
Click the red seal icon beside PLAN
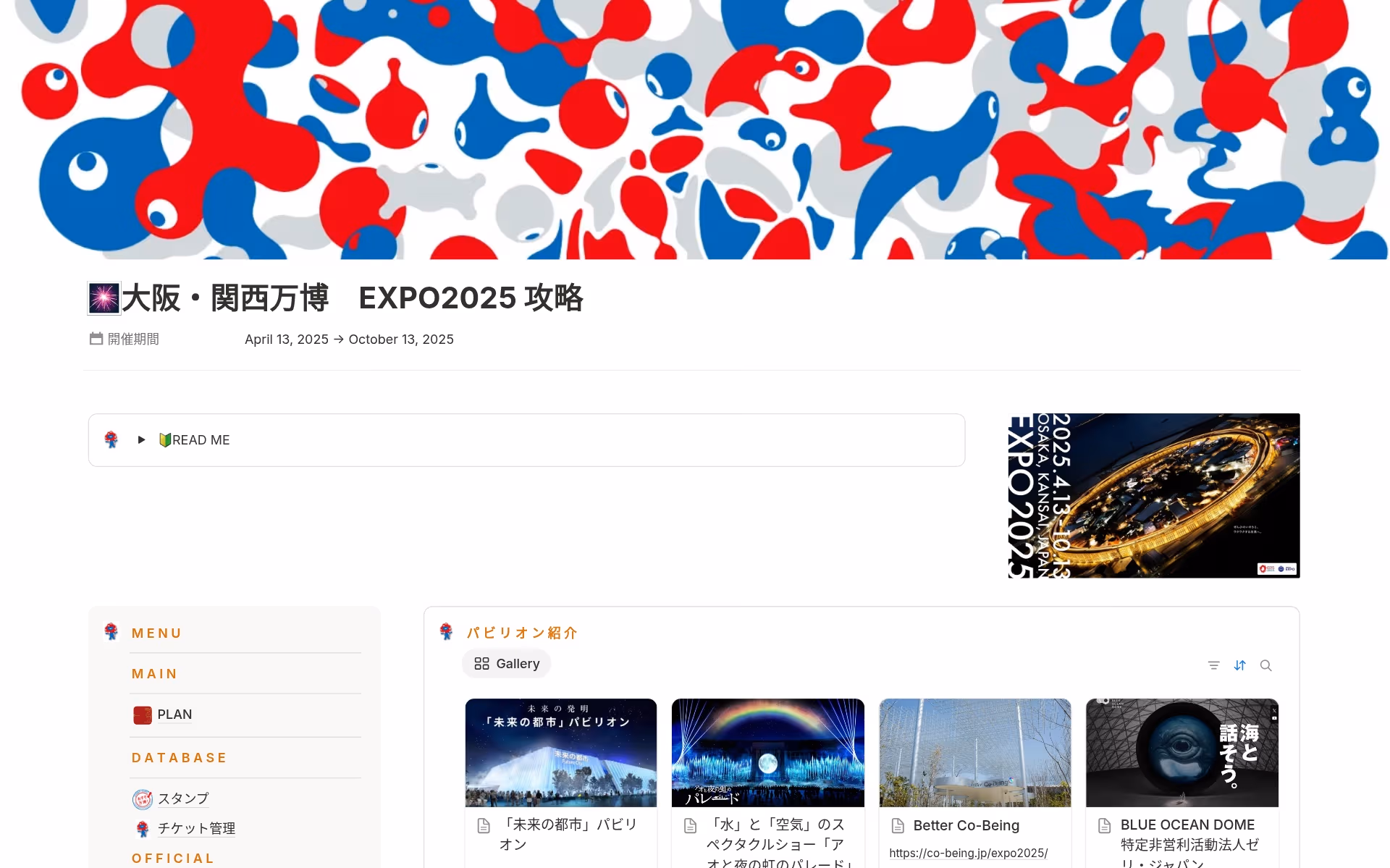pyautogui.click(x=143, y=715)
